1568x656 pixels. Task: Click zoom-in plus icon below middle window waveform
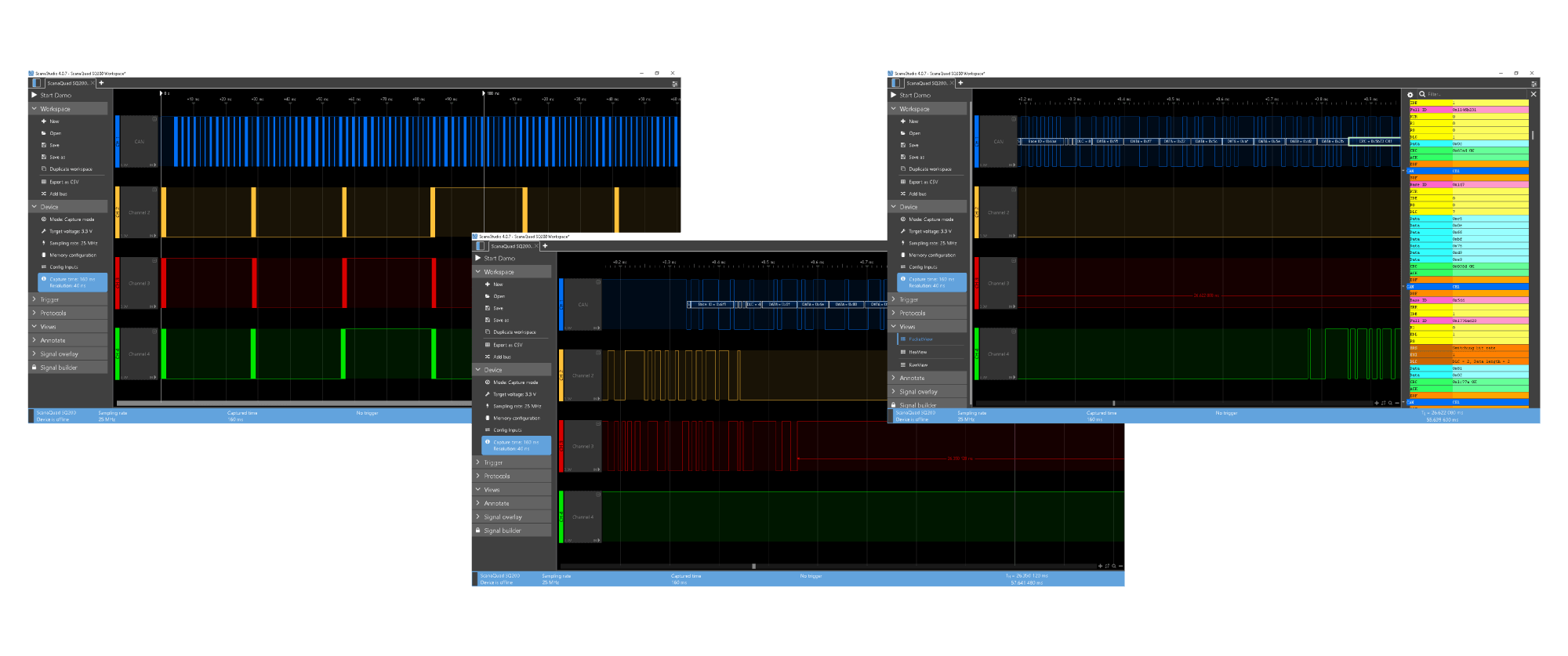1100,566
